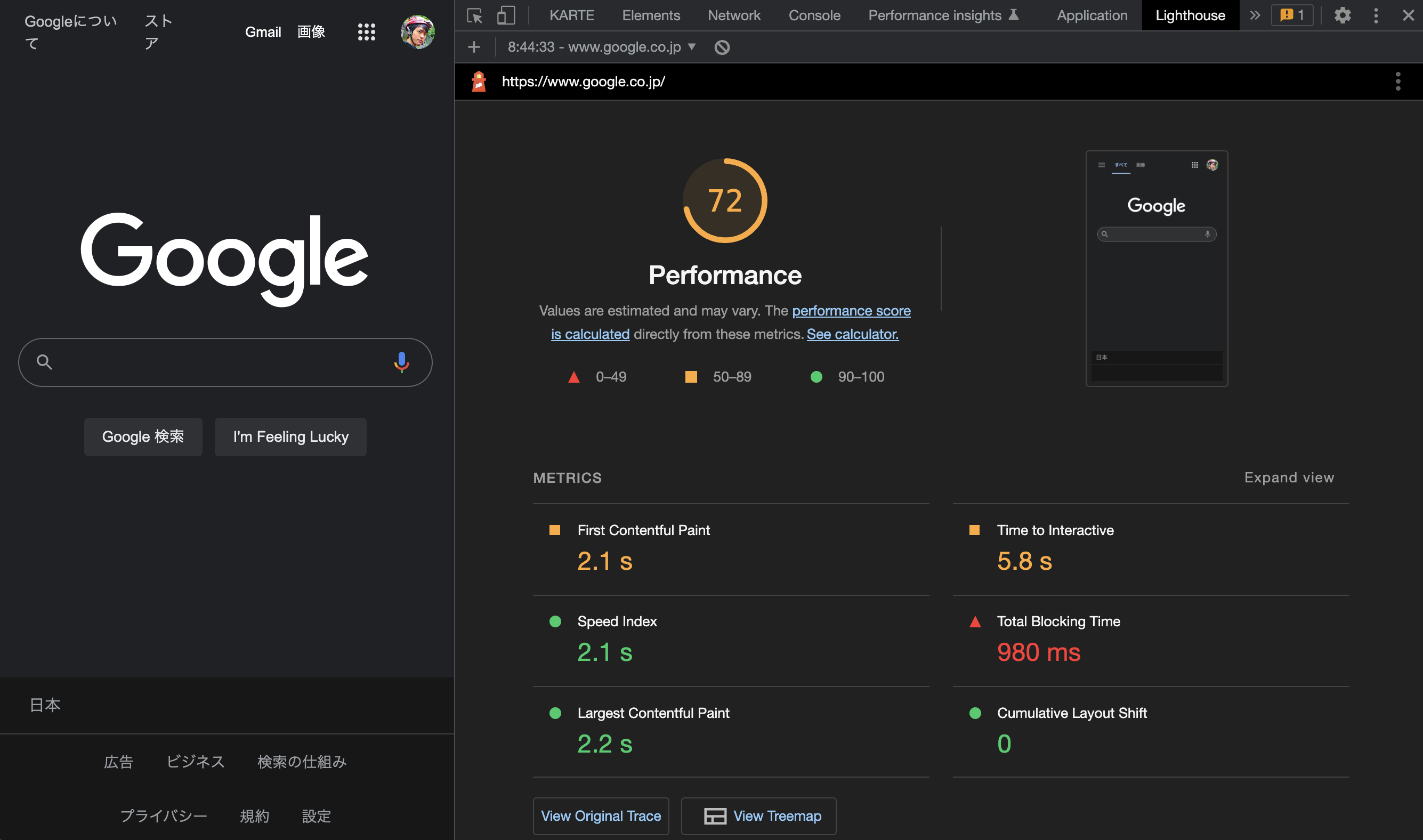Open the 広告 footer link
Viewport: 1423px width, 840px height.
click(118, 762)
